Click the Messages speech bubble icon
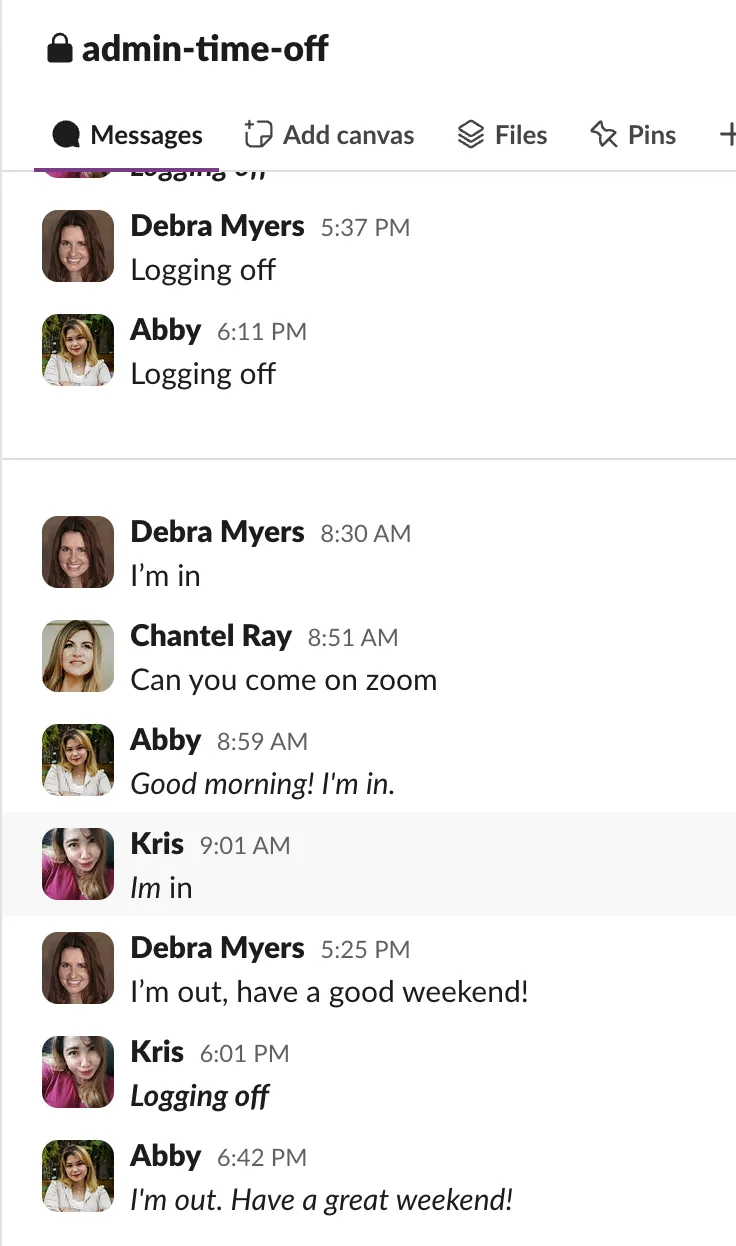736x1246 pixels. tap(66, 135)
